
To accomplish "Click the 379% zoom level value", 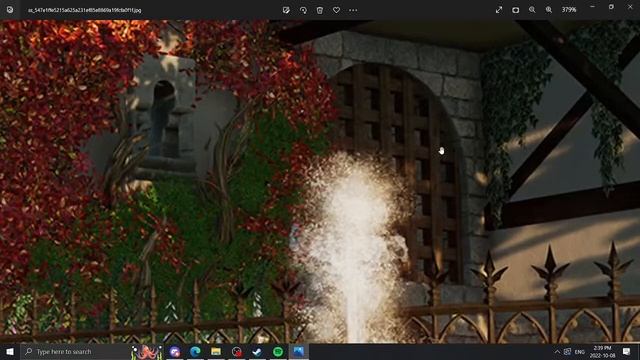I will pos(569,10).
